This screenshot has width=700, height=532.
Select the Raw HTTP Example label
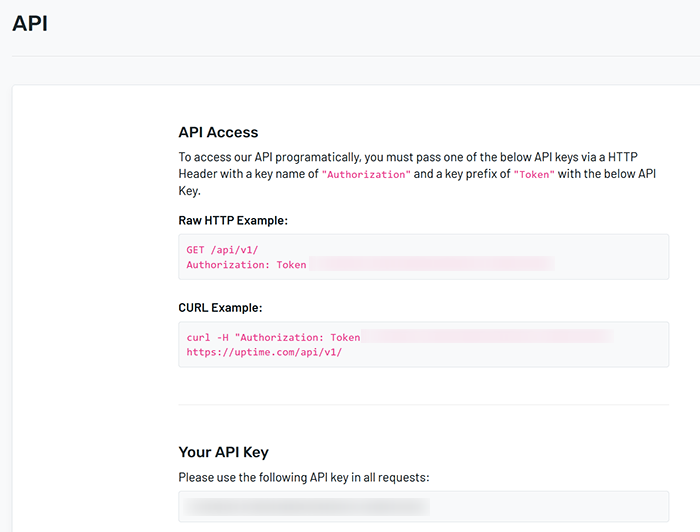coord(233,220)
